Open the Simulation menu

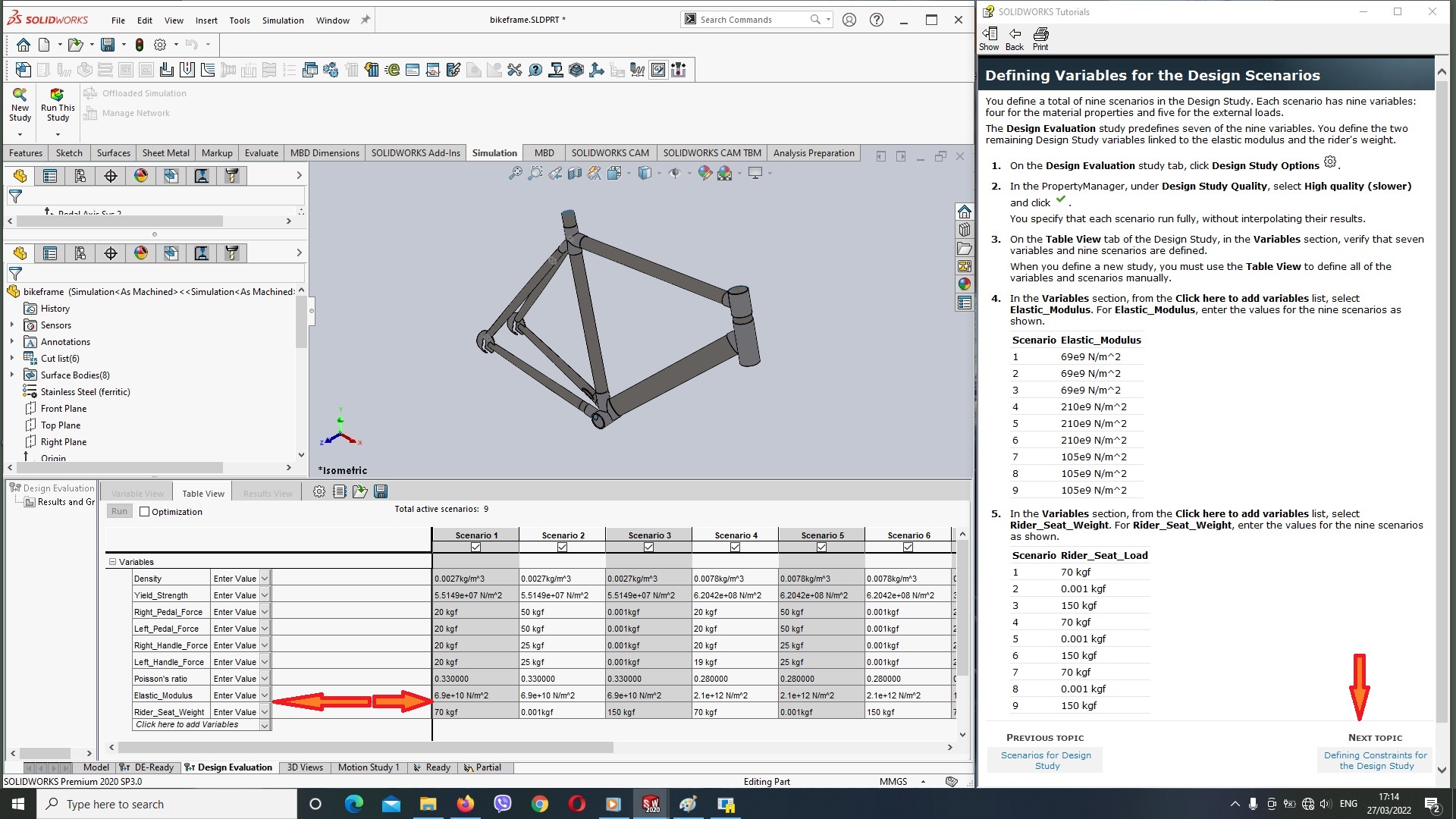pos(283,20)
